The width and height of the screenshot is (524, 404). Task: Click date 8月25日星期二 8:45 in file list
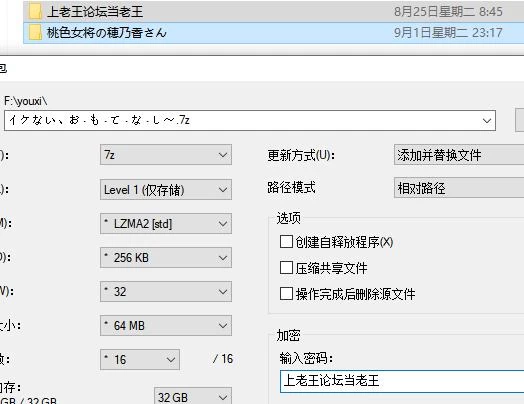(448, 12)
